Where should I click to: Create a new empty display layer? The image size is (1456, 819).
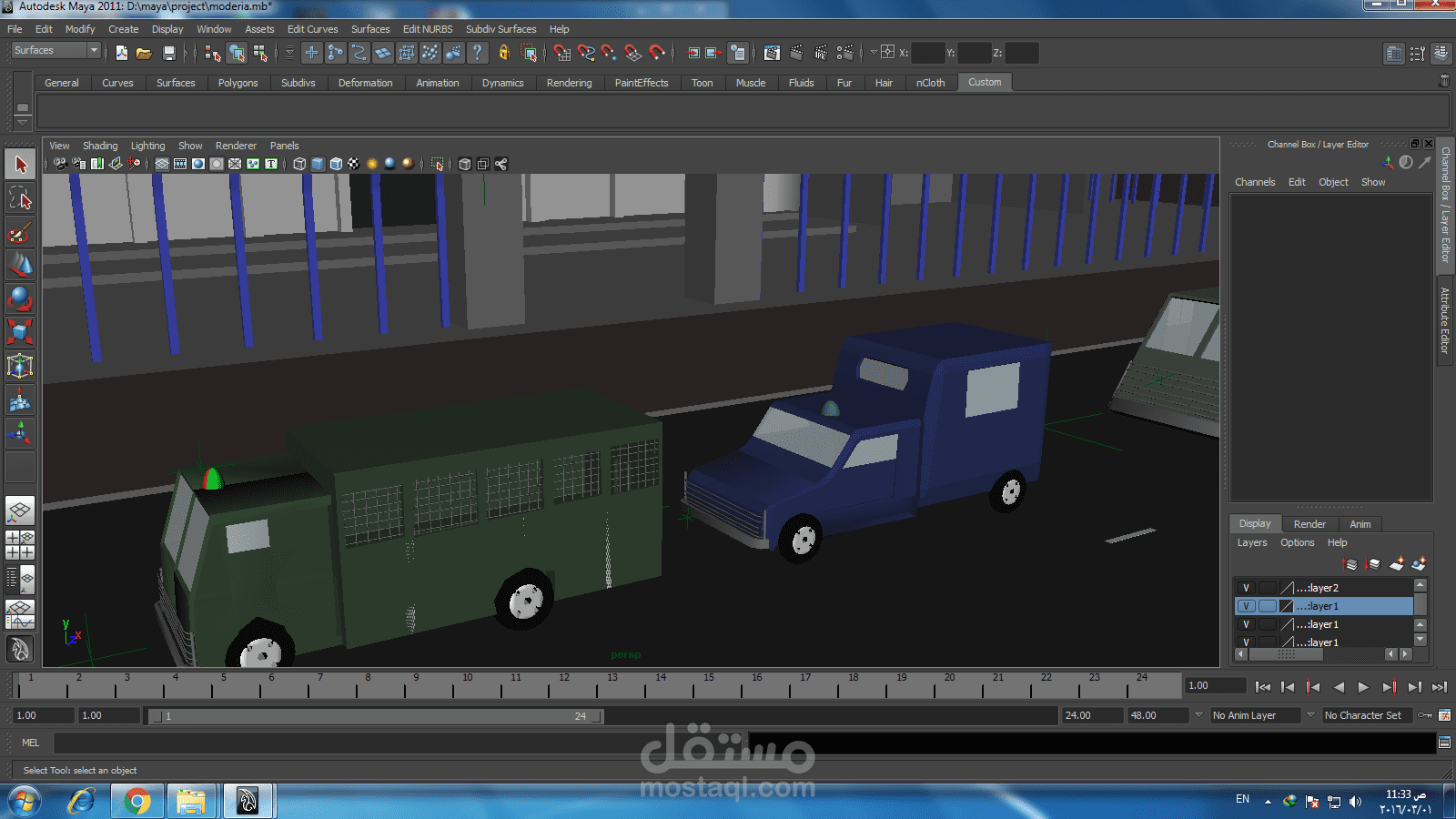(x=1396, y=564)
